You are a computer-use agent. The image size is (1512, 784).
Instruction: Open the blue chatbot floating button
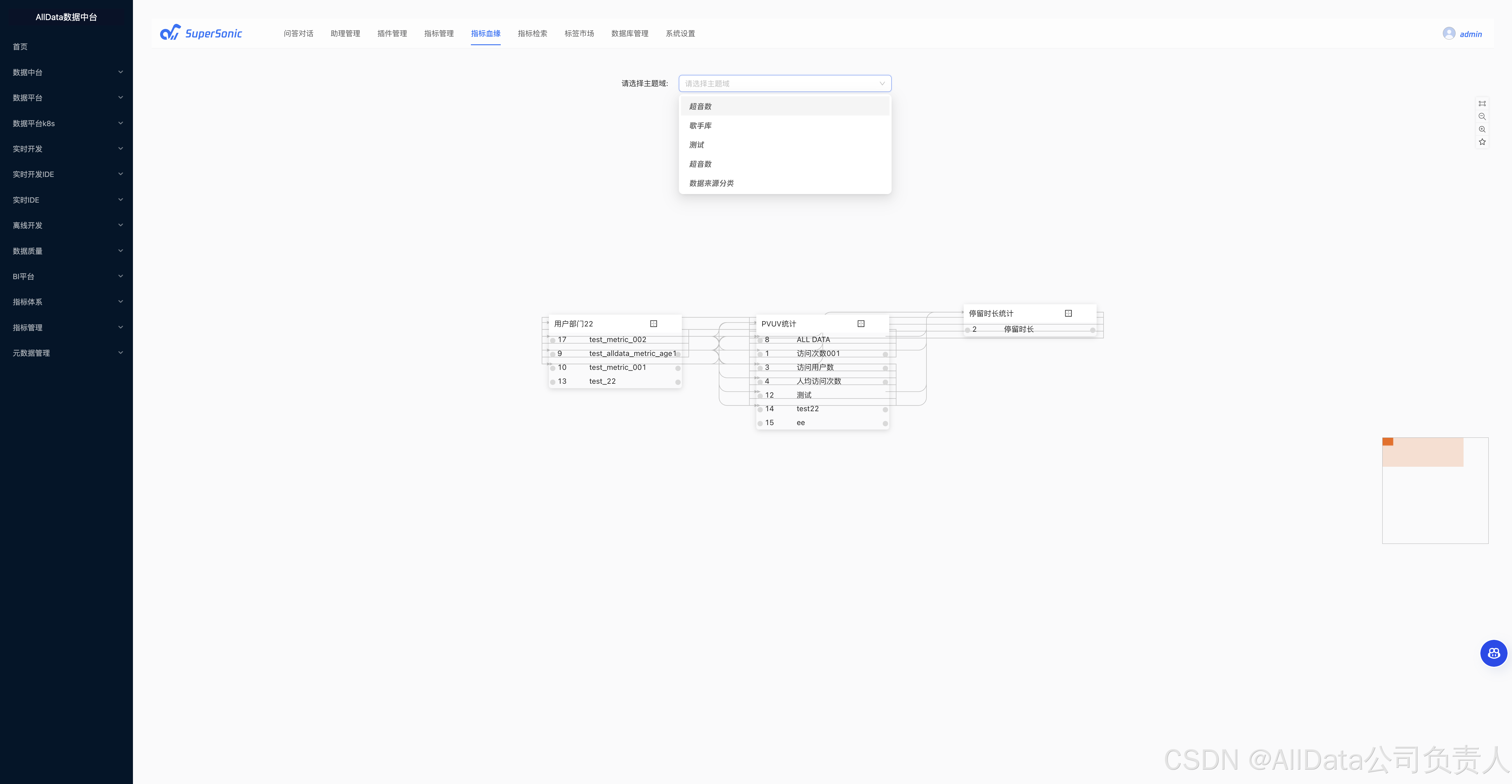pos(1493,653)
